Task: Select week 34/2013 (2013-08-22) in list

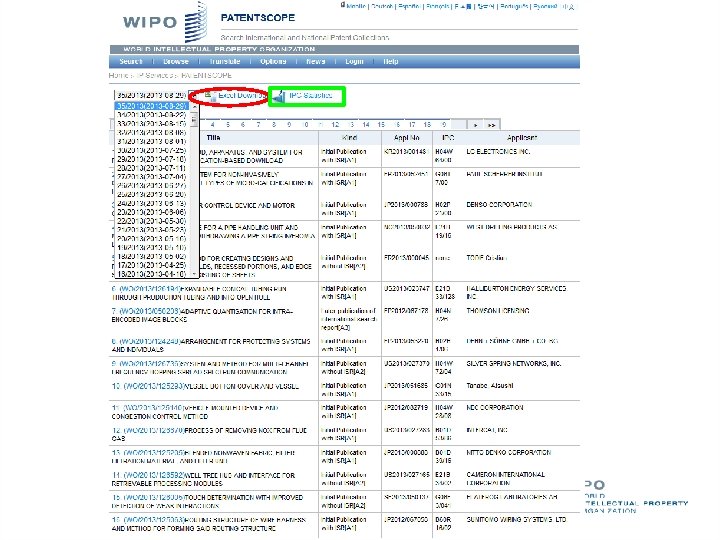Action: click(152, 115)
